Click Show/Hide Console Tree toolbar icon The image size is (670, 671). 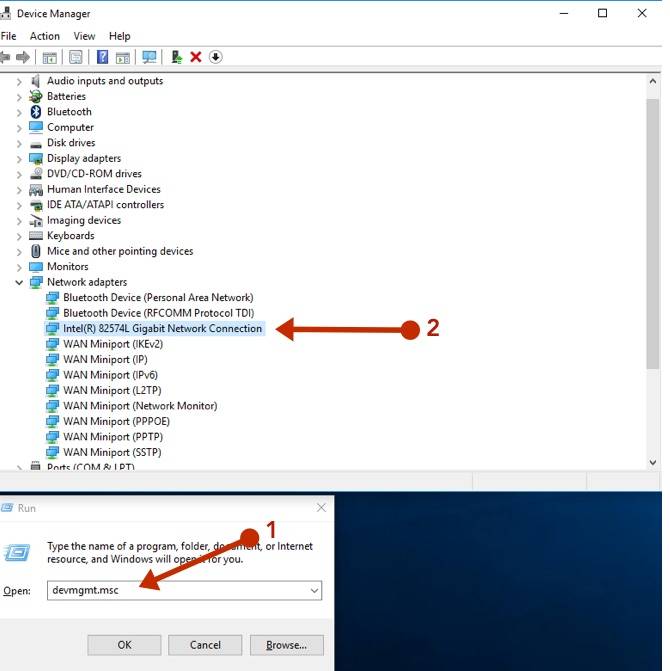[50, 57]
